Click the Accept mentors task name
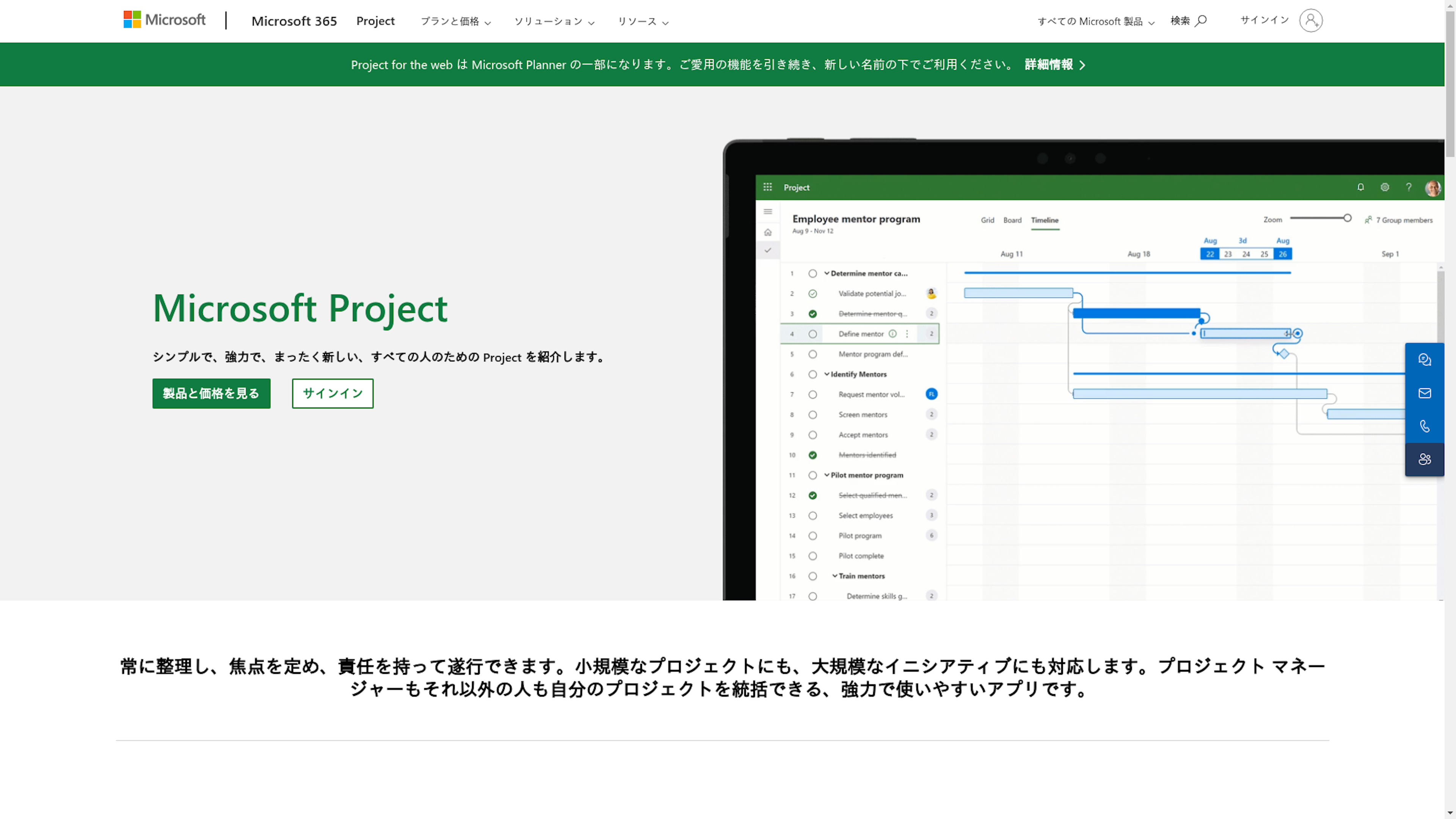Image resolution: width=1456 pixels, height=819 pixels. 863,435
